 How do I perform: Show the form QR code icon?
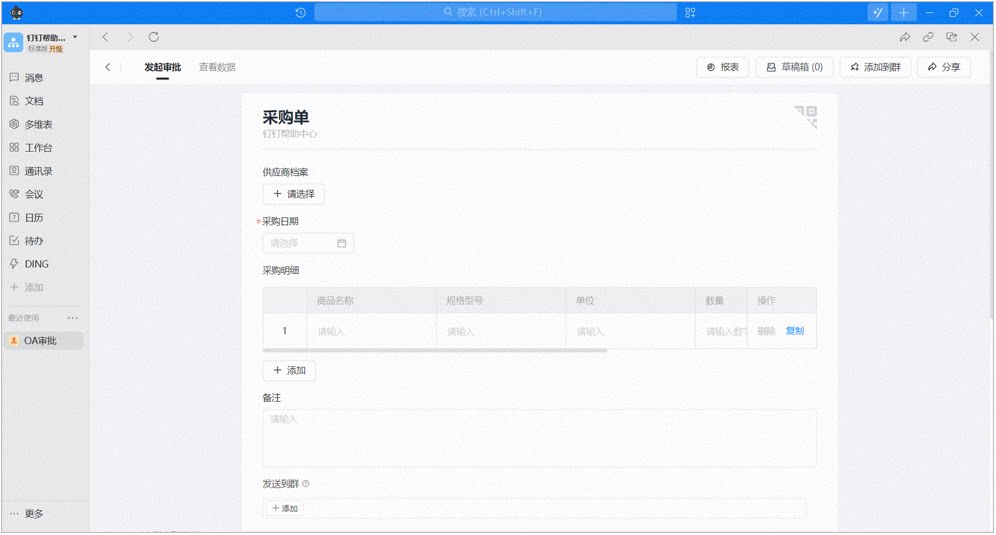[x=806, y=116]
